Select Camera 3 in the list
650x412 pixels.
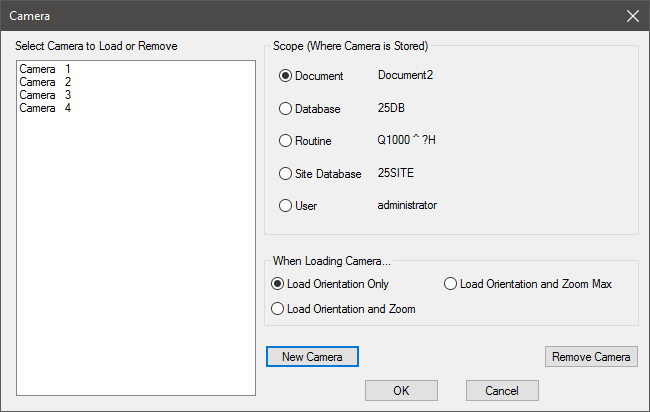point(45,95)
